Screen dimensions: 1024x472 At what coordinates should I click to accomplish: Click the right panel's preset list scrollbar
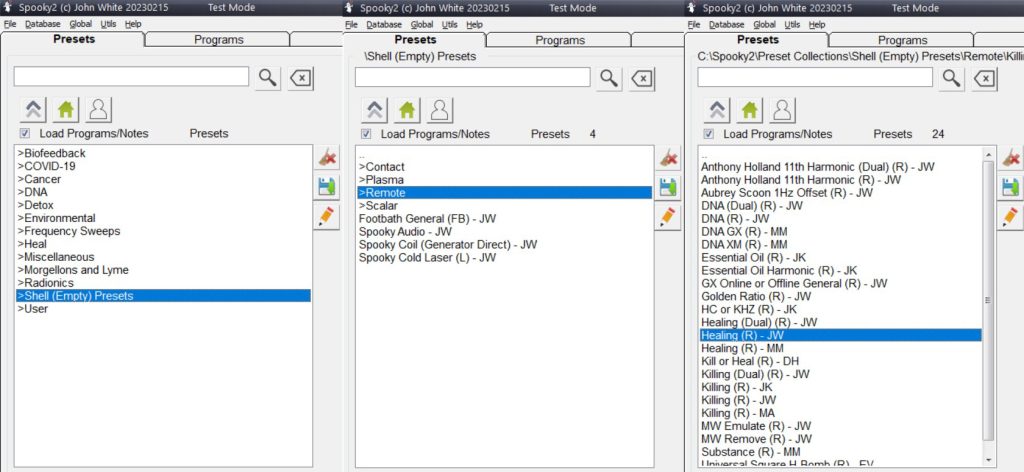click(989, 300)
